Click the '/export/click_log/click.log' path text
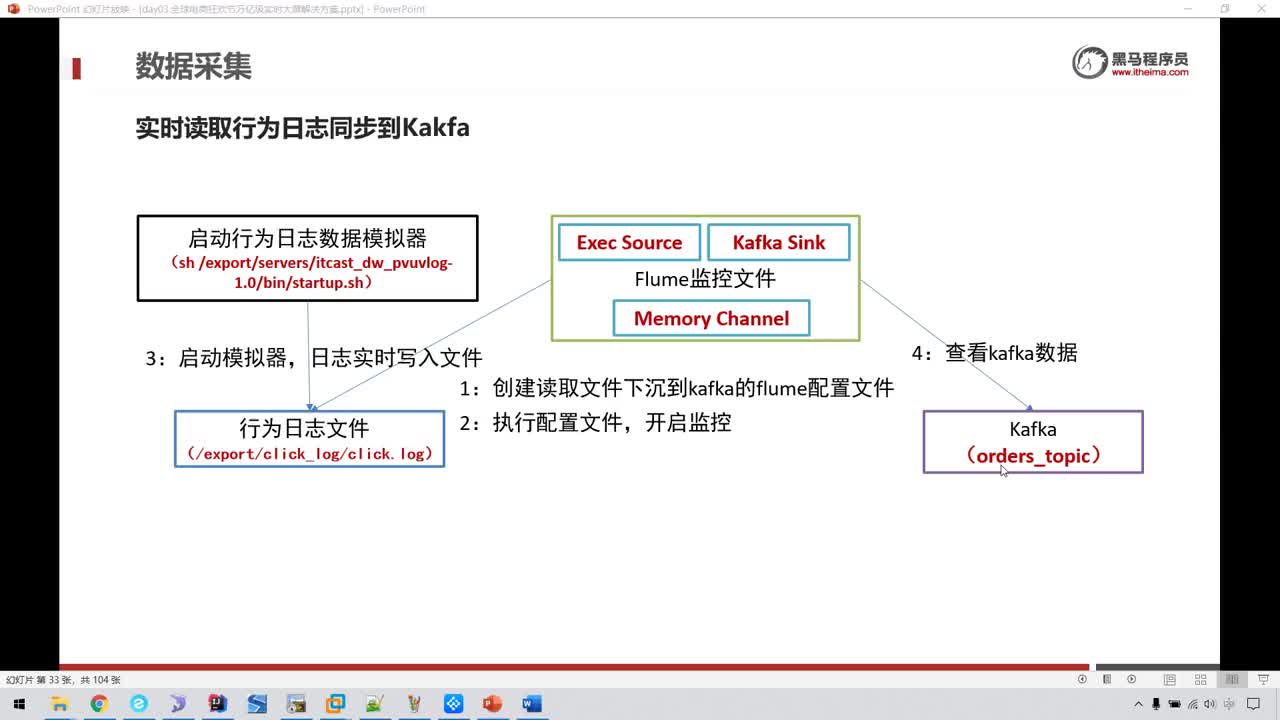The width and height of the screenshot is (1280, 720). [x=309, y=454]
